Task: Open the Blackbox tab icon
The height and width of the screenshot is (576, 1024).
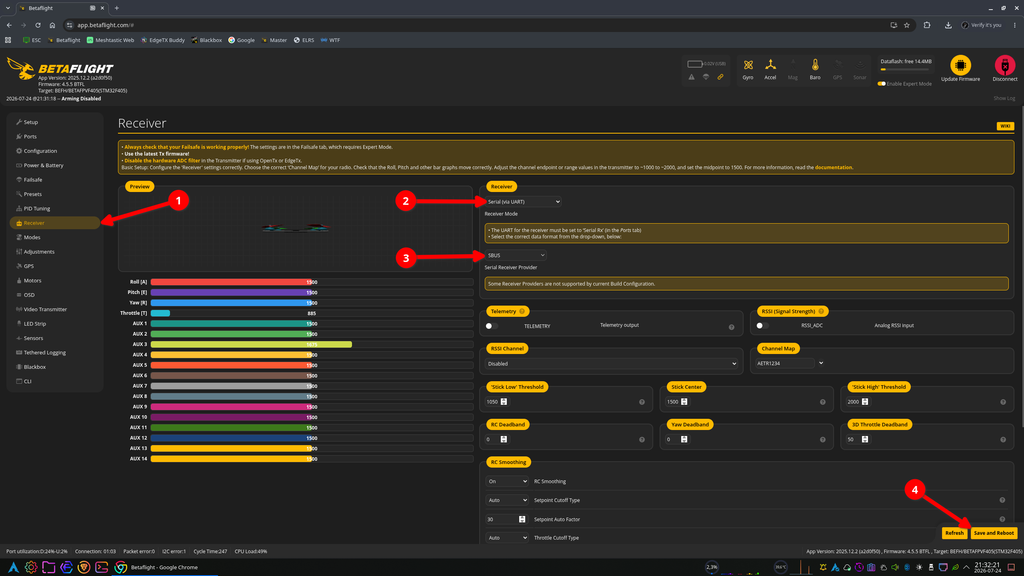Action: tap(19, 367)
